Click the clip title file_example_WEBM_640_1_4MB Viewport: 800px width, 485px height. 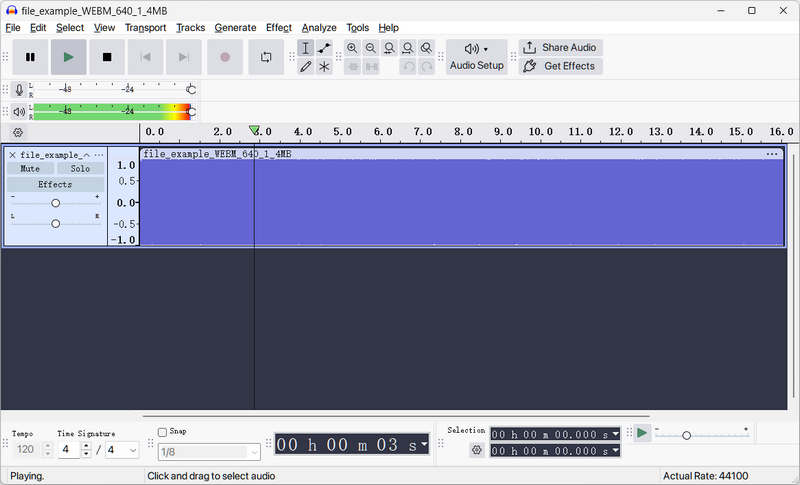point(217,154)
